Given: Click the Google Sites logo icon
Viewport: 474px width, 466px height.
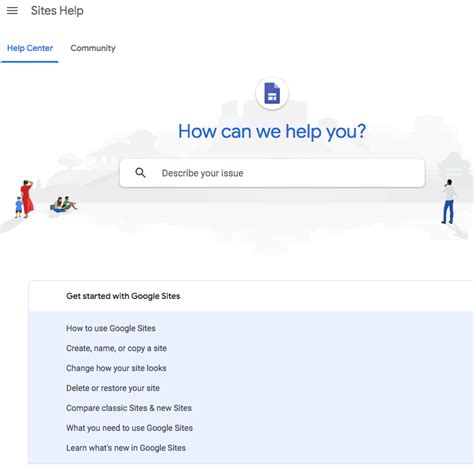Looking at the screenshot, I should (x=272, y=93).
